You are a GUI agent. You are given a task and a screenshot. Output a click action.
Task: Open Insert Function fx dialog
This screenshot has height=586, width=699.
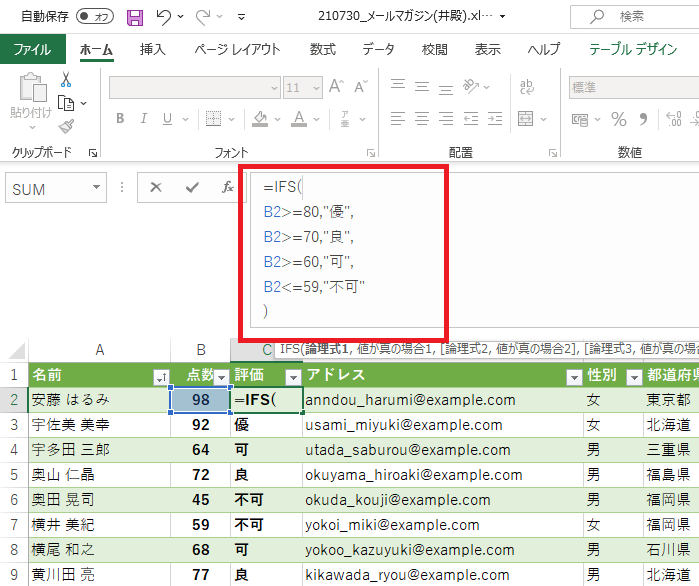(x=228, y=187)
